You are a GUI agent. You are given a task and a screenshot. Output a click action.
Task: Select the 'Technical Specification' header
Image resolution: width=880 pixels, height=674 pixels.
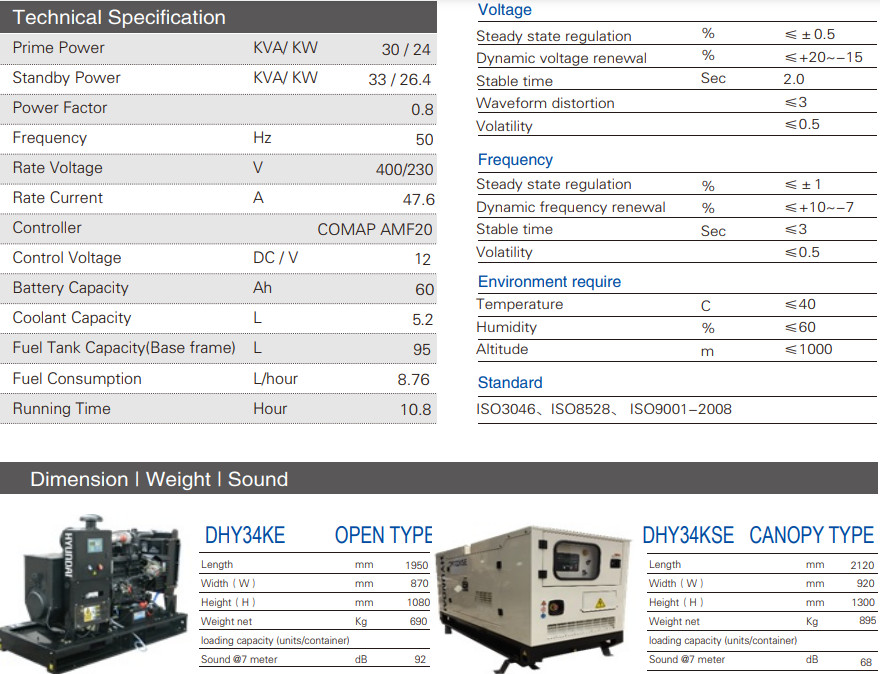[218, 17]
